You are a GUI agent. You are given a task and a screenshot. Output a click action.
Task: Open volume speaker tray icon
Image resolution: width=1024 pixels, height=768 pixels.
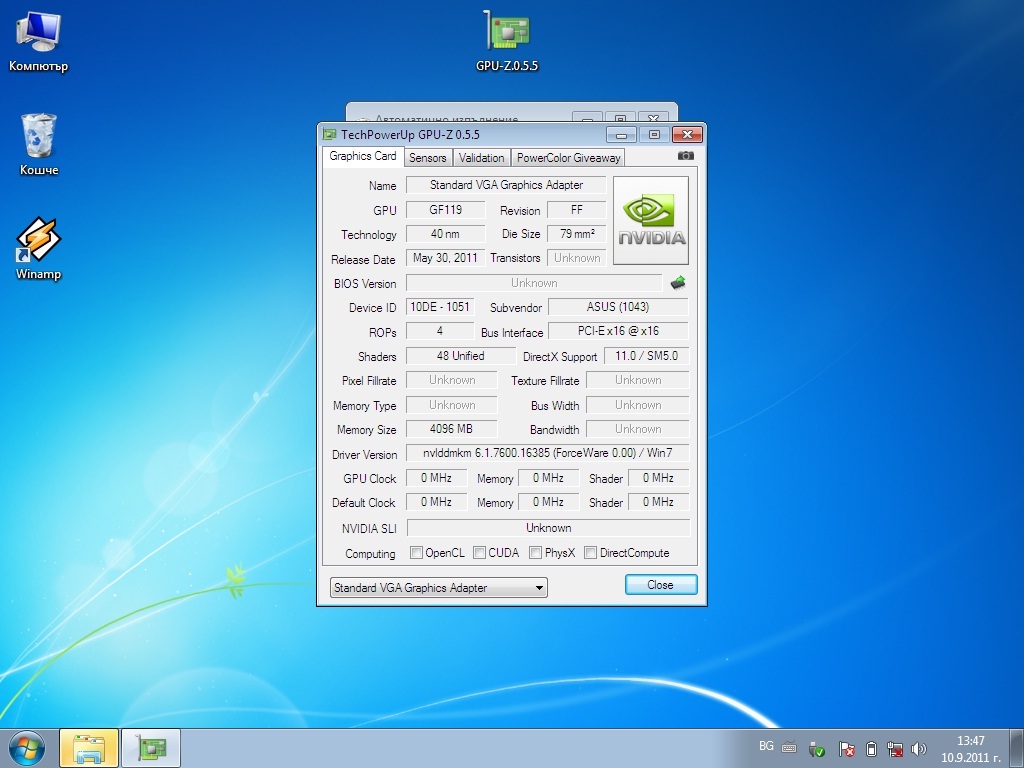pyautogui.click(x=919, y=749)
